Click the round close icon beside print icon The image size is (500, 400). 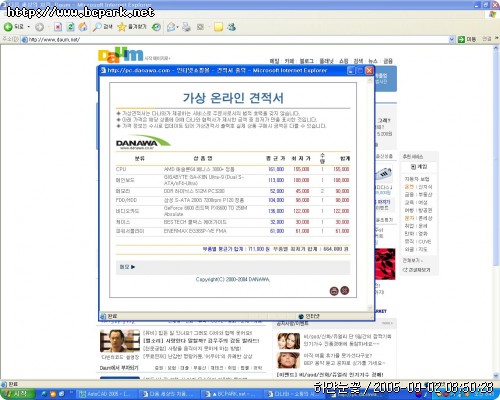point(345,291)
